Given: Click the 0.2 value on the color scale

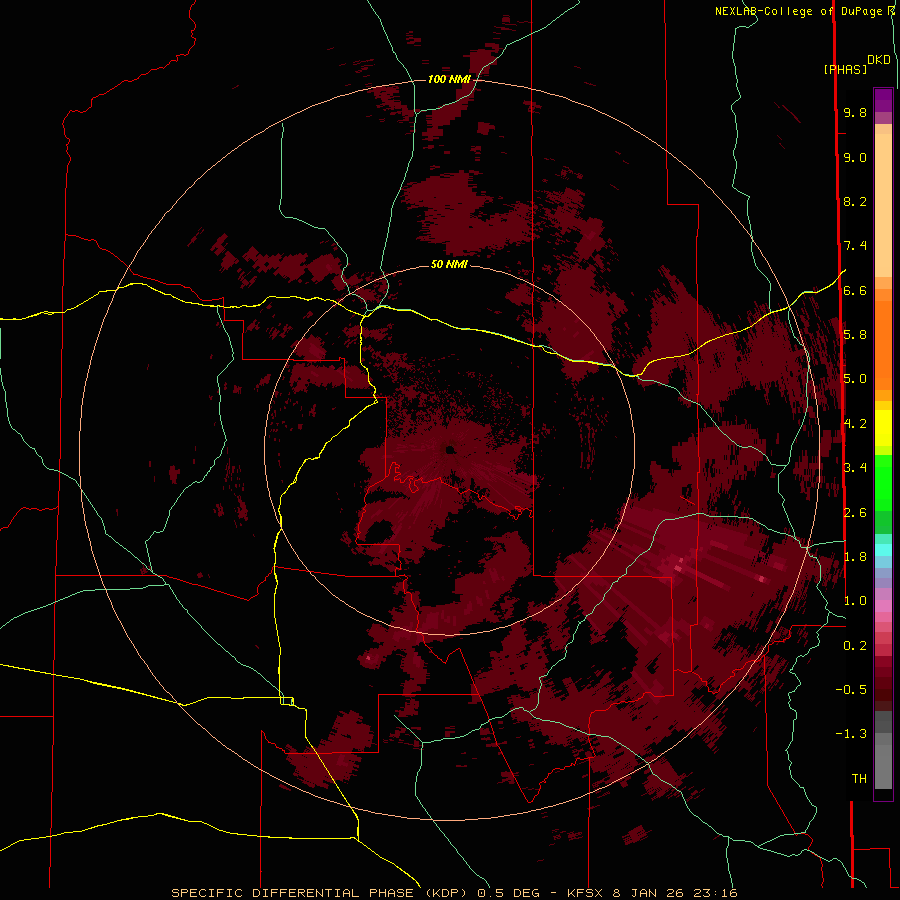Looking at the screenshot, I should (855, 646).
